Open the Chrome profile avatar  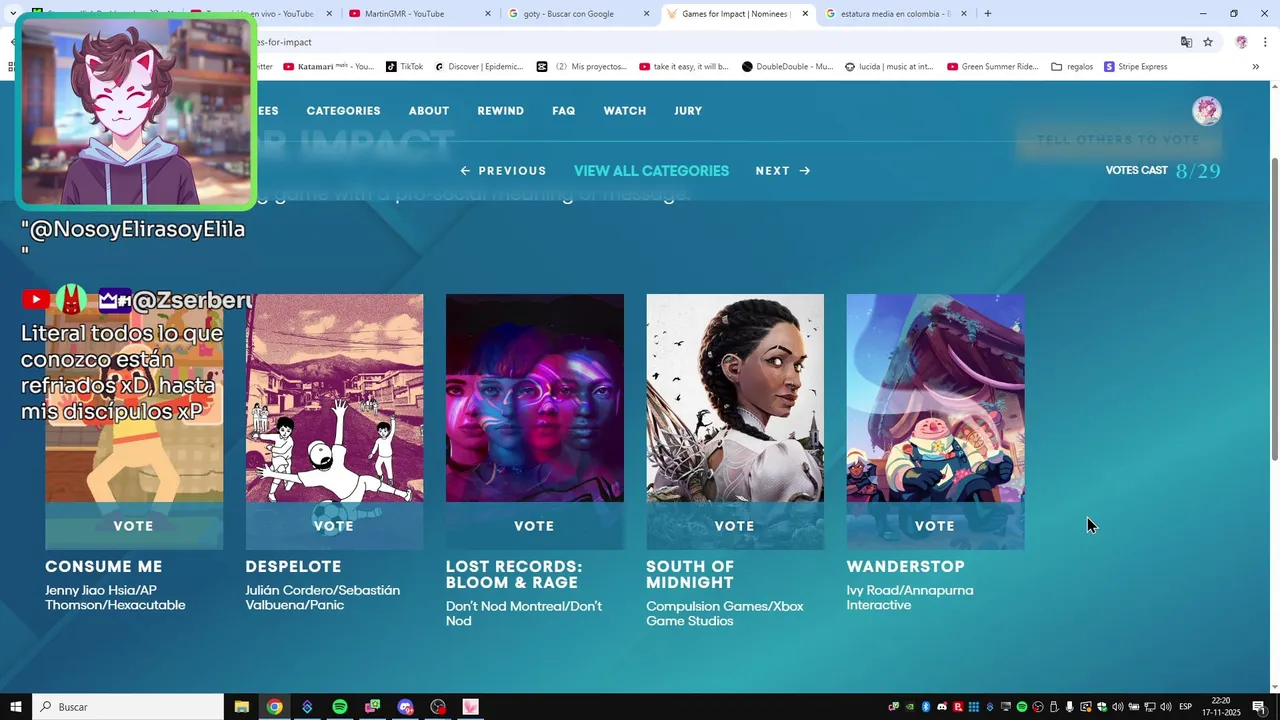[x=1241, y=42]
